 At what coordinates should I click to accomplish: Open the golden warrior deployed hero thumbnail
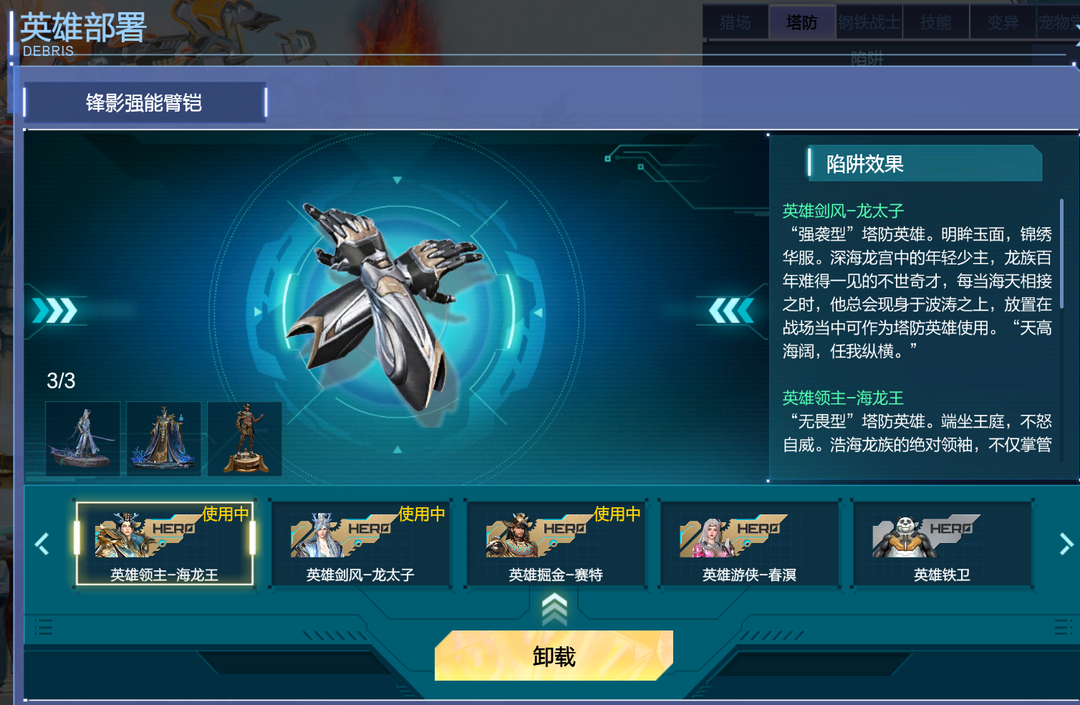pos(245,439)
